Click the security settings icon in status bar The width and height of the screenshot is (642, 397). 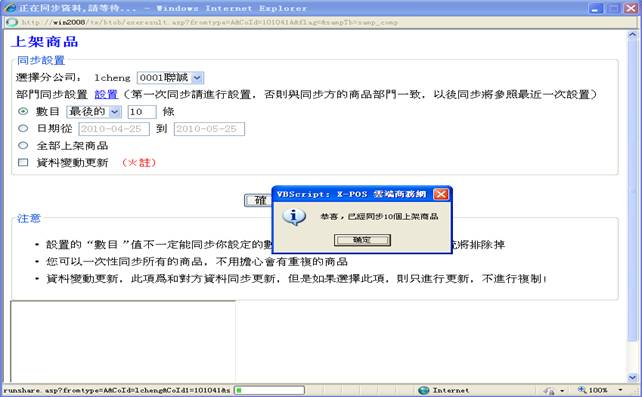coord(549,390)
